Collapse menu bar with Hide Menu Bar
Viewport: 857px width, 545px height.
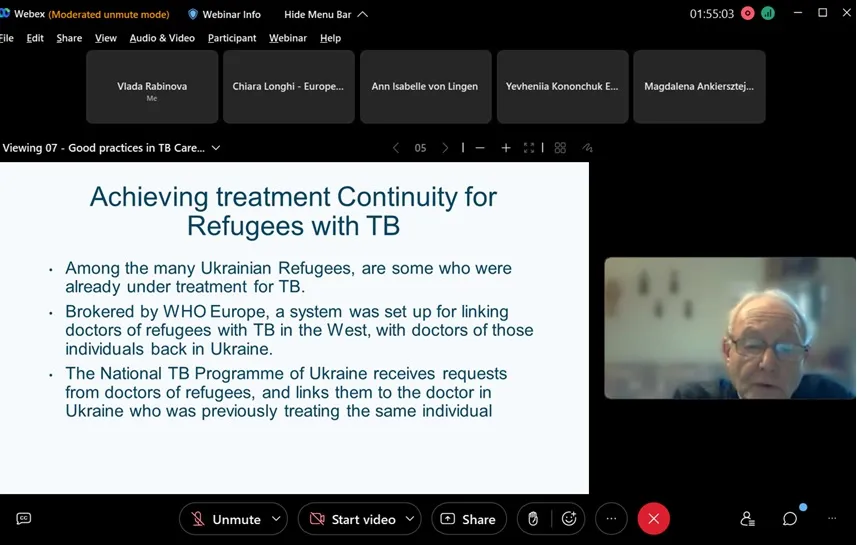pyautogui.click(x=326, y=14)
